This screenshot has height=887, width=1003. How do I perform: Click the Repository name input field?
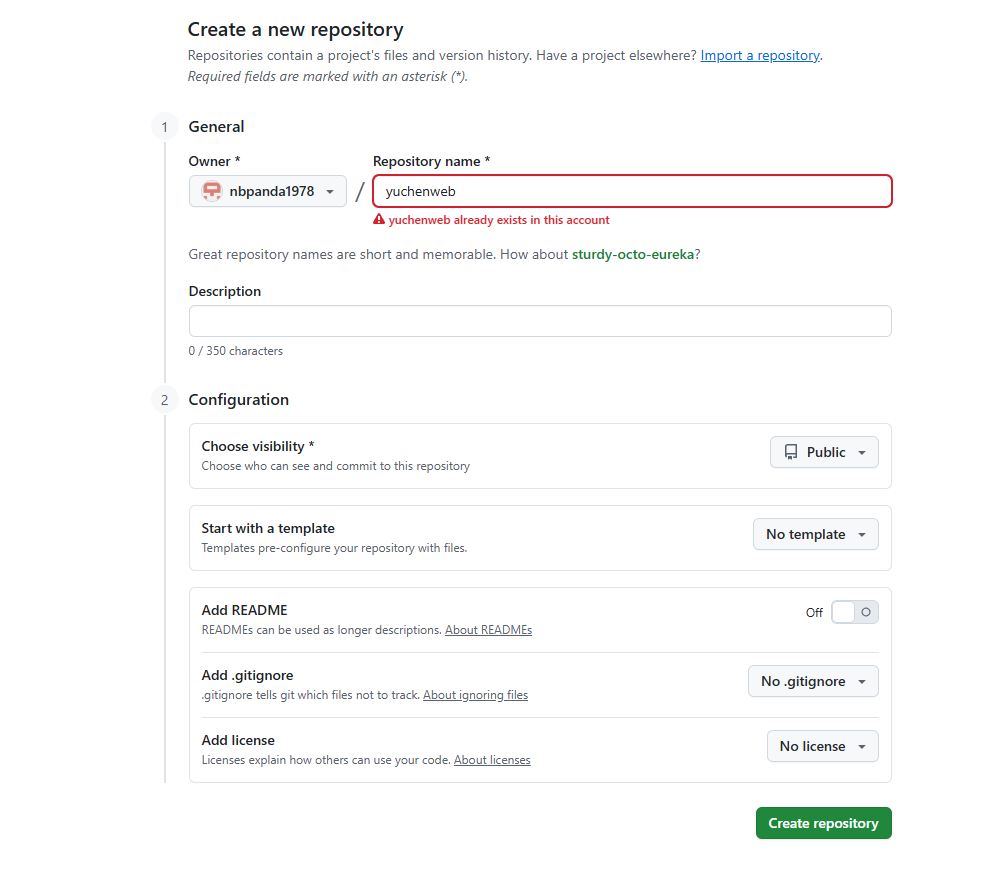tap(632, 191)
